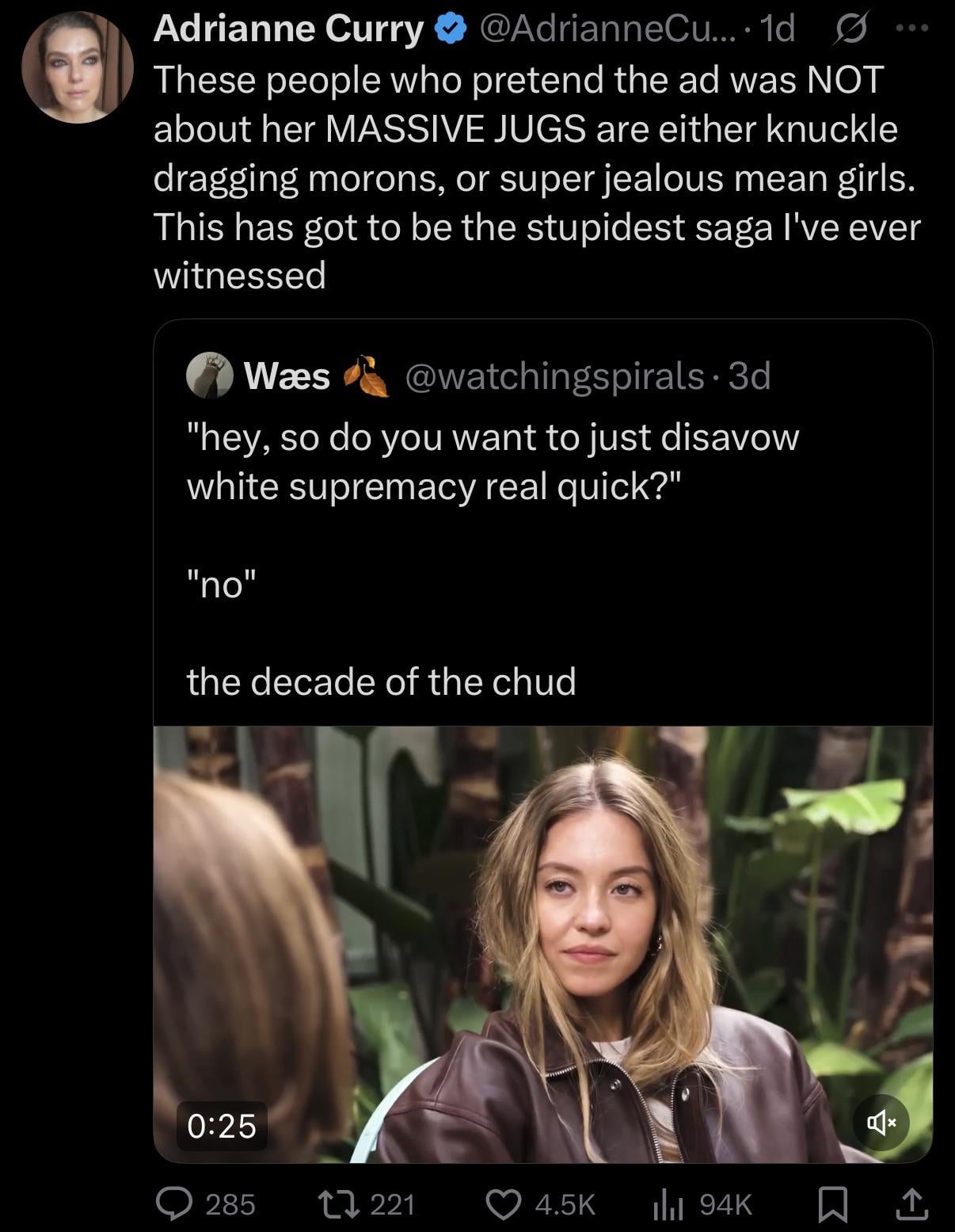This screenshot has width=955, height=1232.
Task: Click the 0:25 video duration badge
Action: (x=222, y=1125)
